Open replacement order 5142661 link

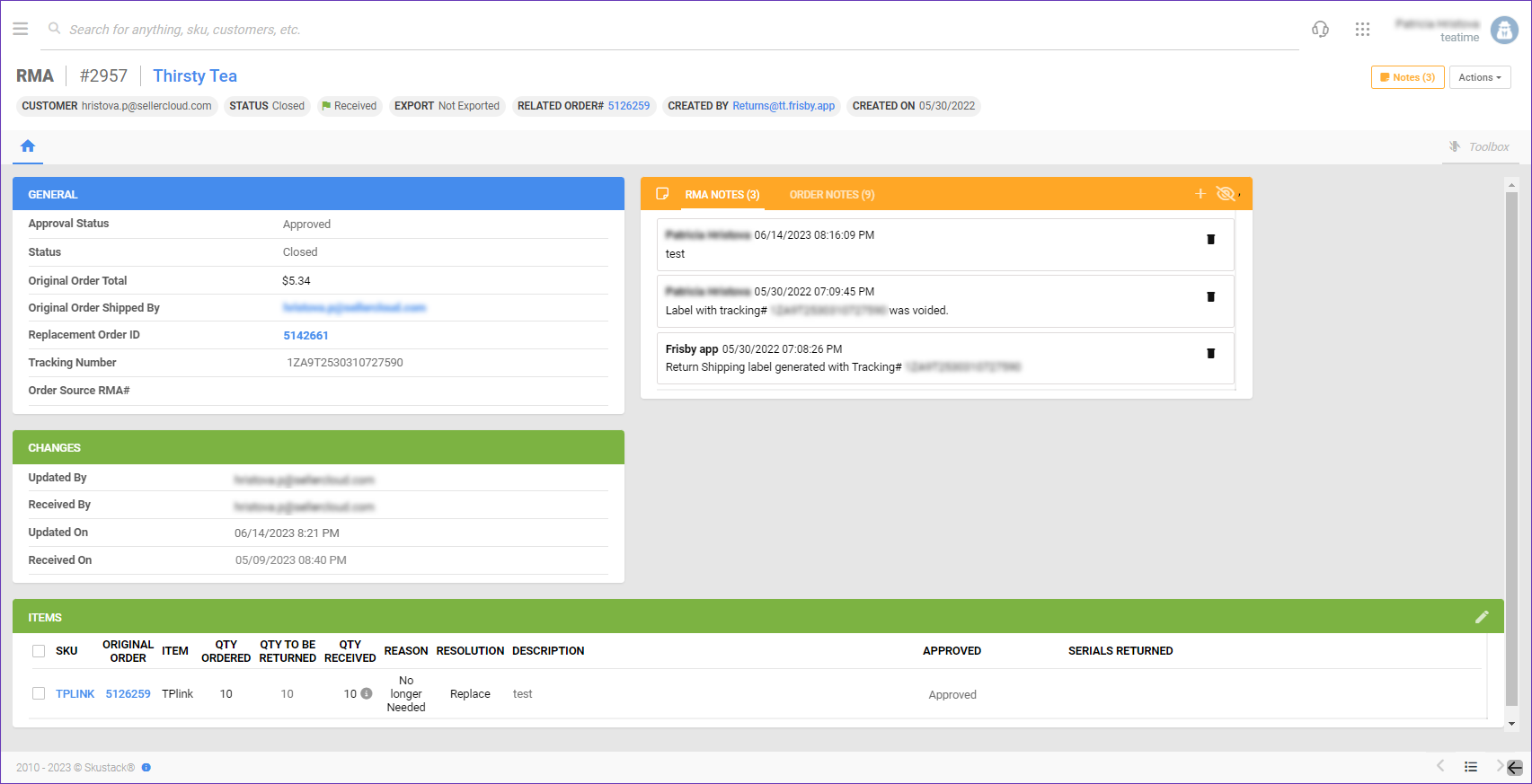pos(306,336)
